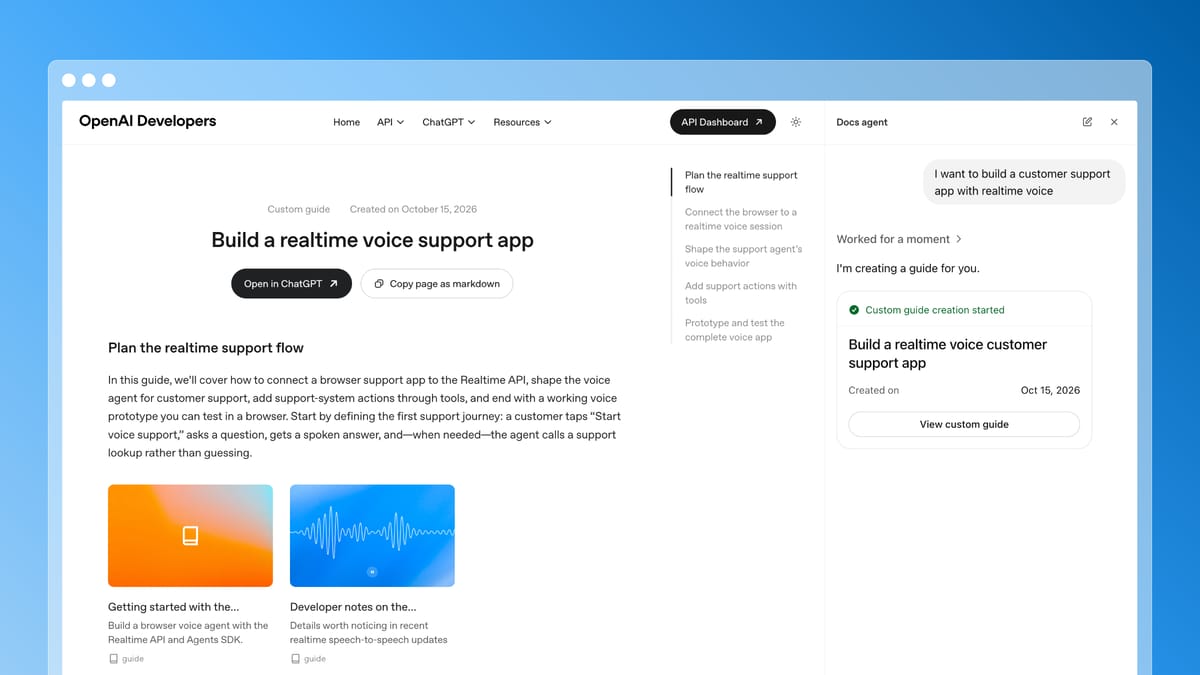Viewport: 1200px width, 675px height.
Task: Open the Resources dropdown menu
Action: tap(523, 122)
